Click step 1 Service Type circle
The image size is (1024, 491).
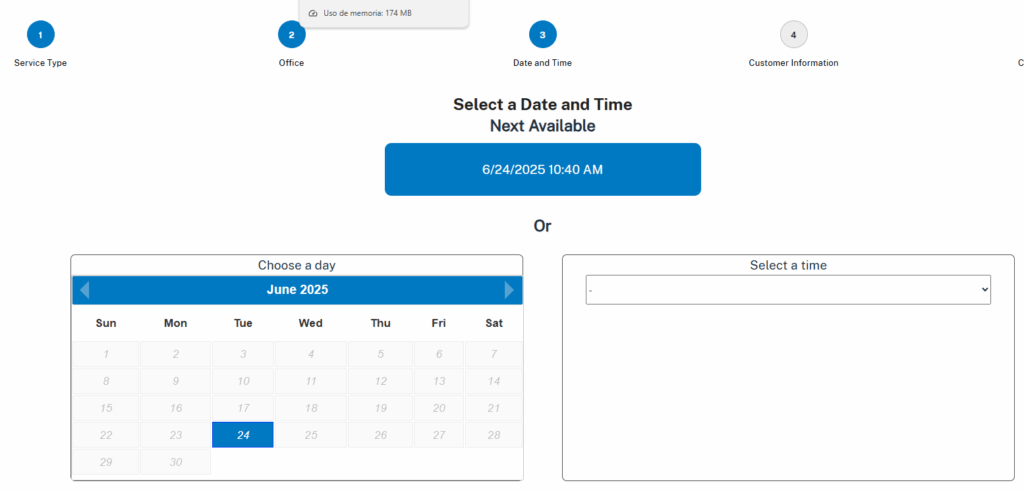[x=40, y=35]
